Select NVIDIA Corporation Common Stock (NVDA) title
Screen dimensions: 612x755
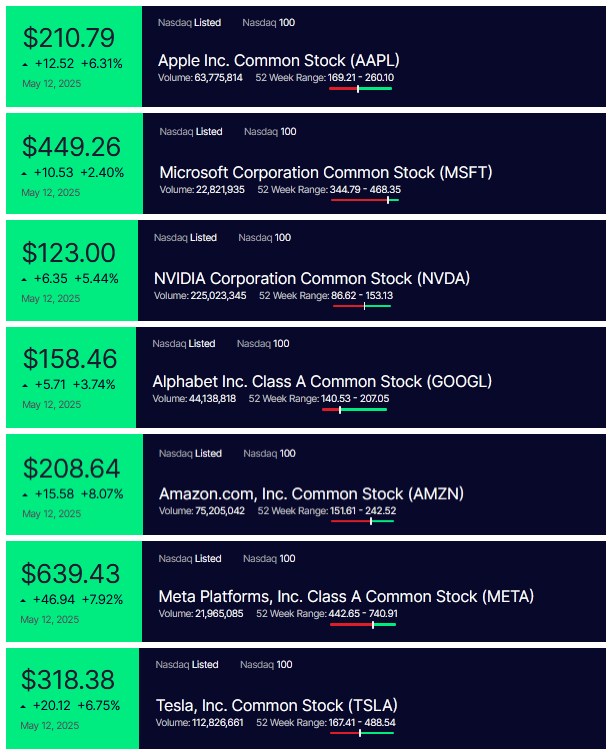click(x=312, y=278)
